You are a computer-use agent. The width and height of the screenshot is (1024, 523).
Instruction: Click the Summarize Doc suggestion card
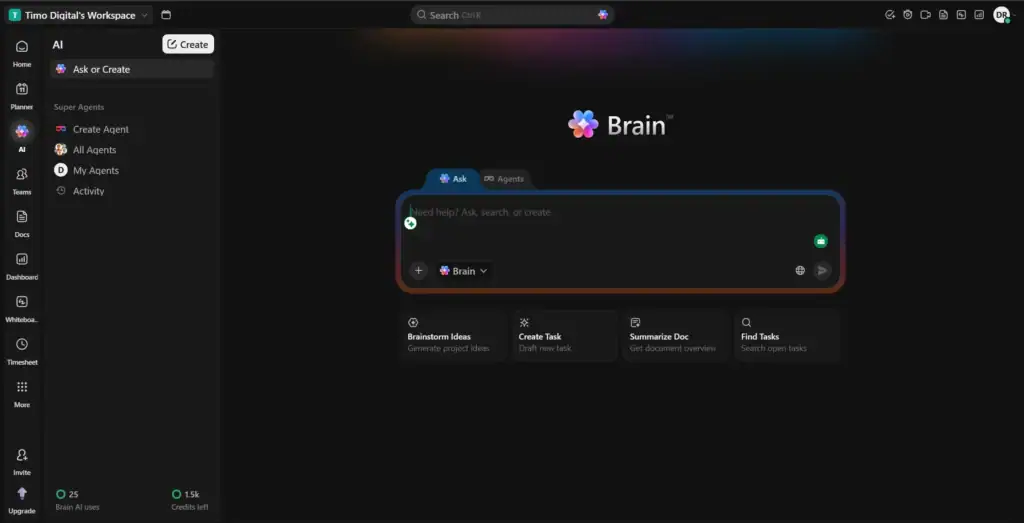pyautogui.click(x=675, y=336)
